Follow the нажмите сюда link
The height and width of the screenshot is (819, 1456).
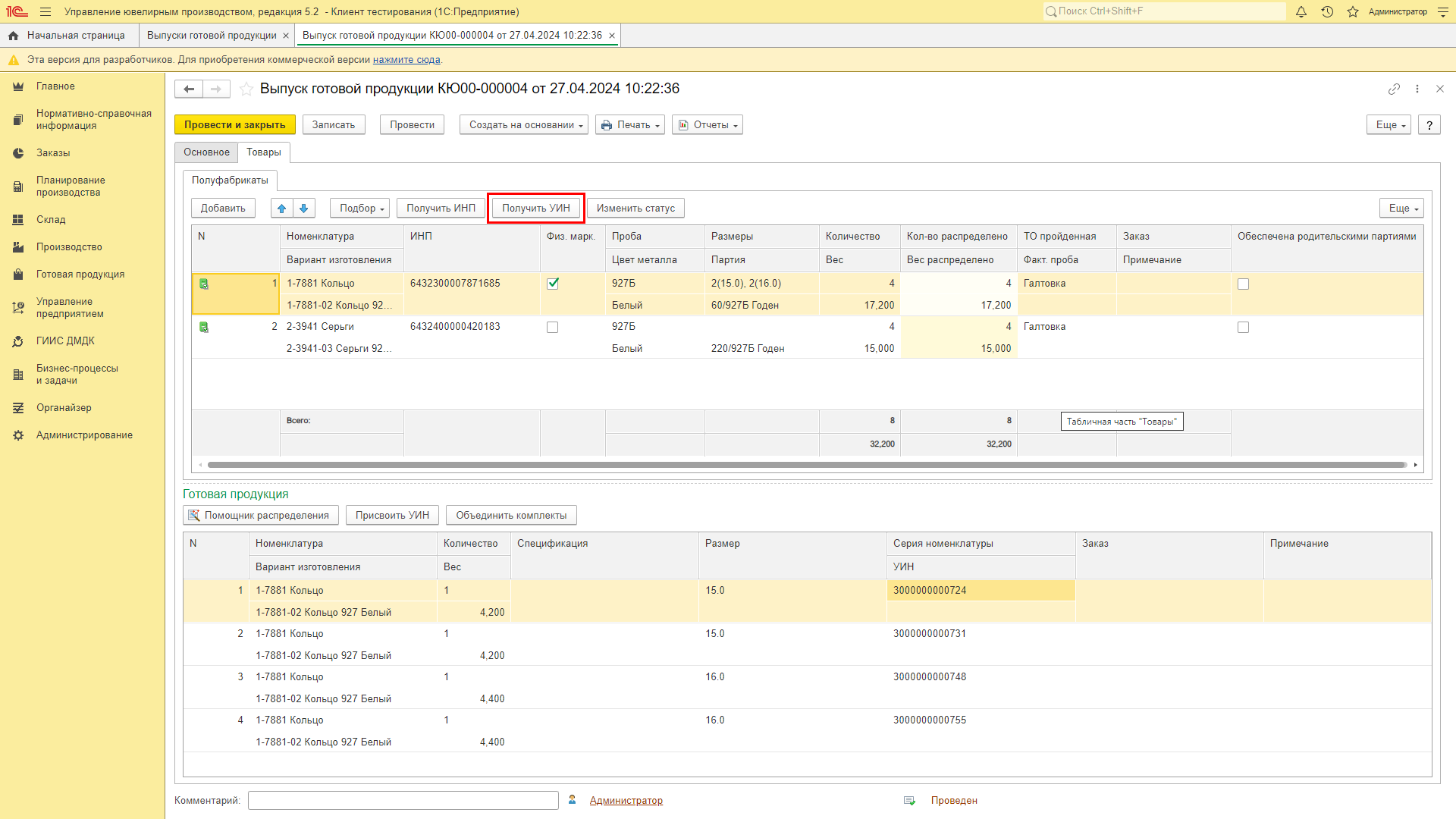point(406,60)
